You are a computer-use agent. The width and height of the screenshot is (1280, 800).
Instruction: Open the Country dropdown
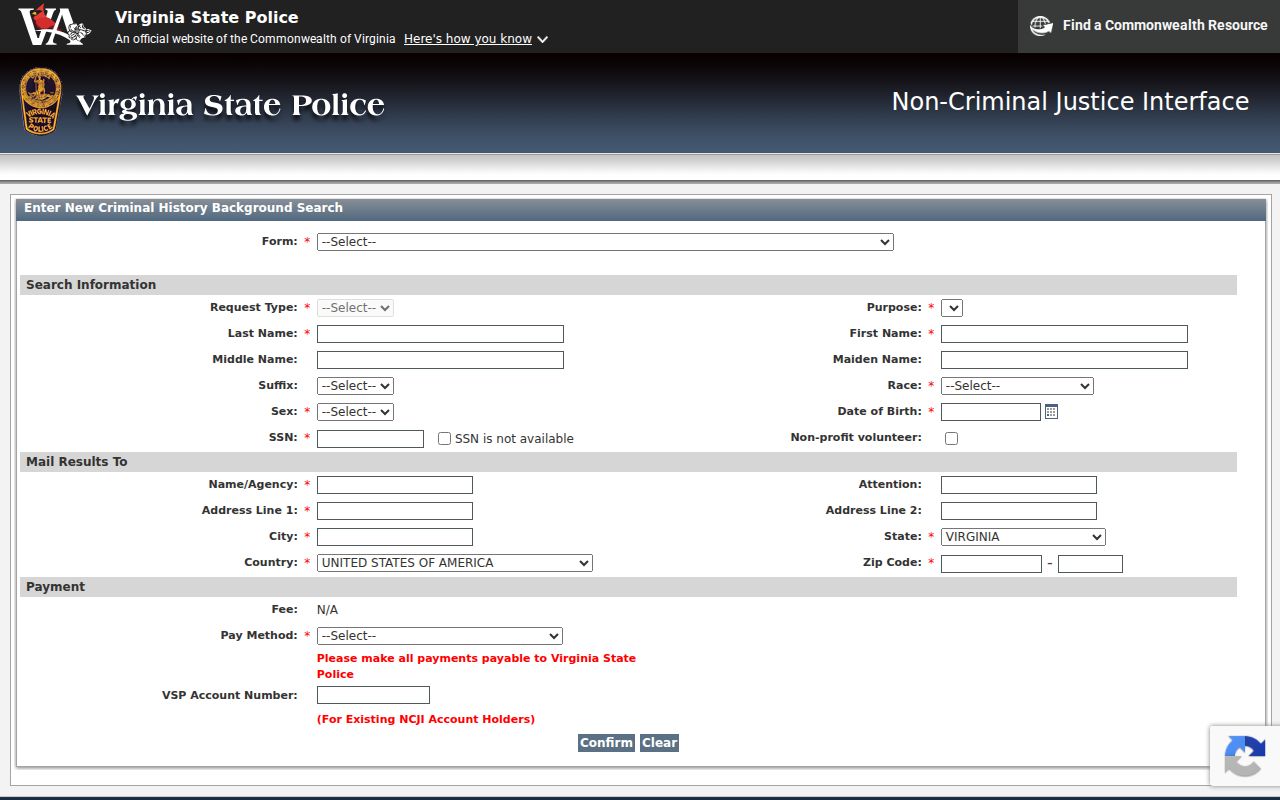[455, 563]
